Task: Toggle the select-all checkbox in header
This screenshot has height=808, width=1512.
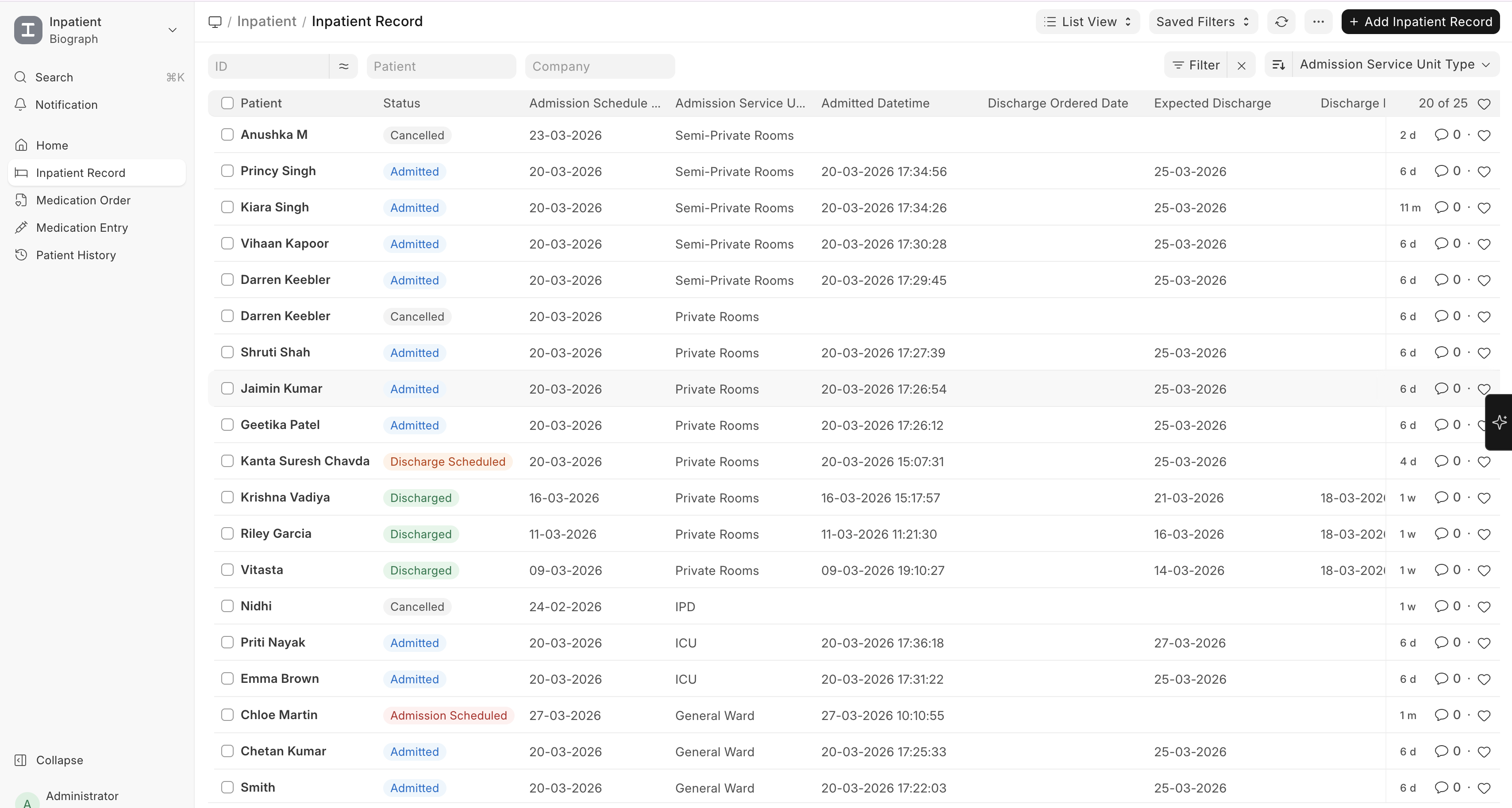Action: pyautogui.click(x=227, y=103)
